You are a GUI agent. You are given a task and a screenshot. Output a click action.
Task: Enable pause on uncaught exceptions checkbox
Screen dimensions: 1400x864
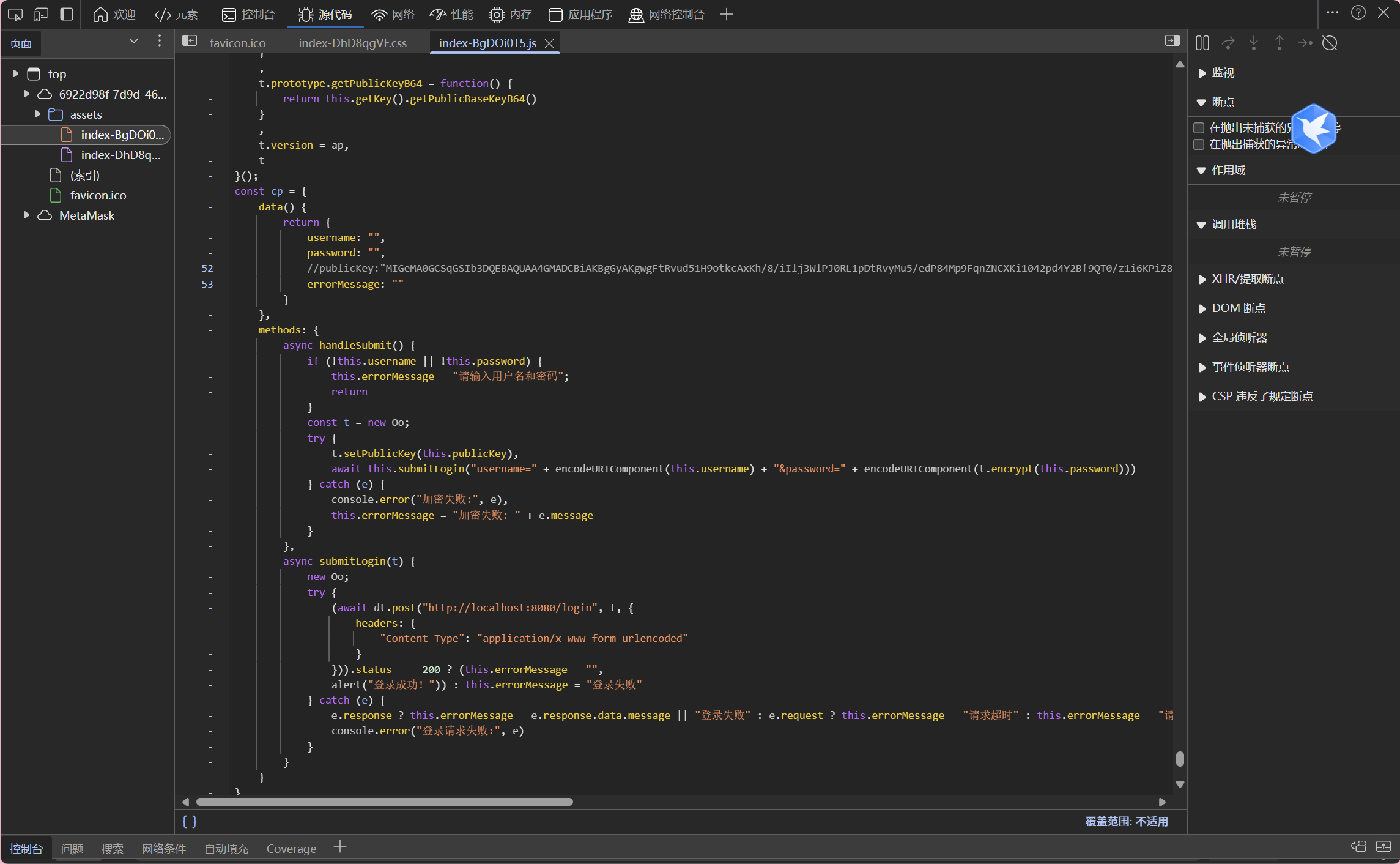pos(1199,128)
